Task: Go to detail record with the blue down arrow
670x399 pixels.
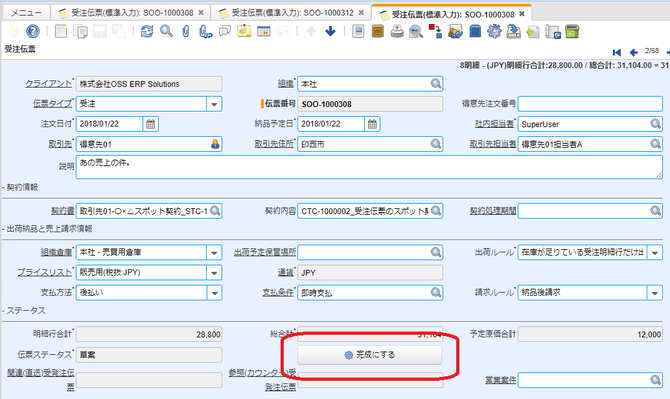Action: [x=330, y=31]
